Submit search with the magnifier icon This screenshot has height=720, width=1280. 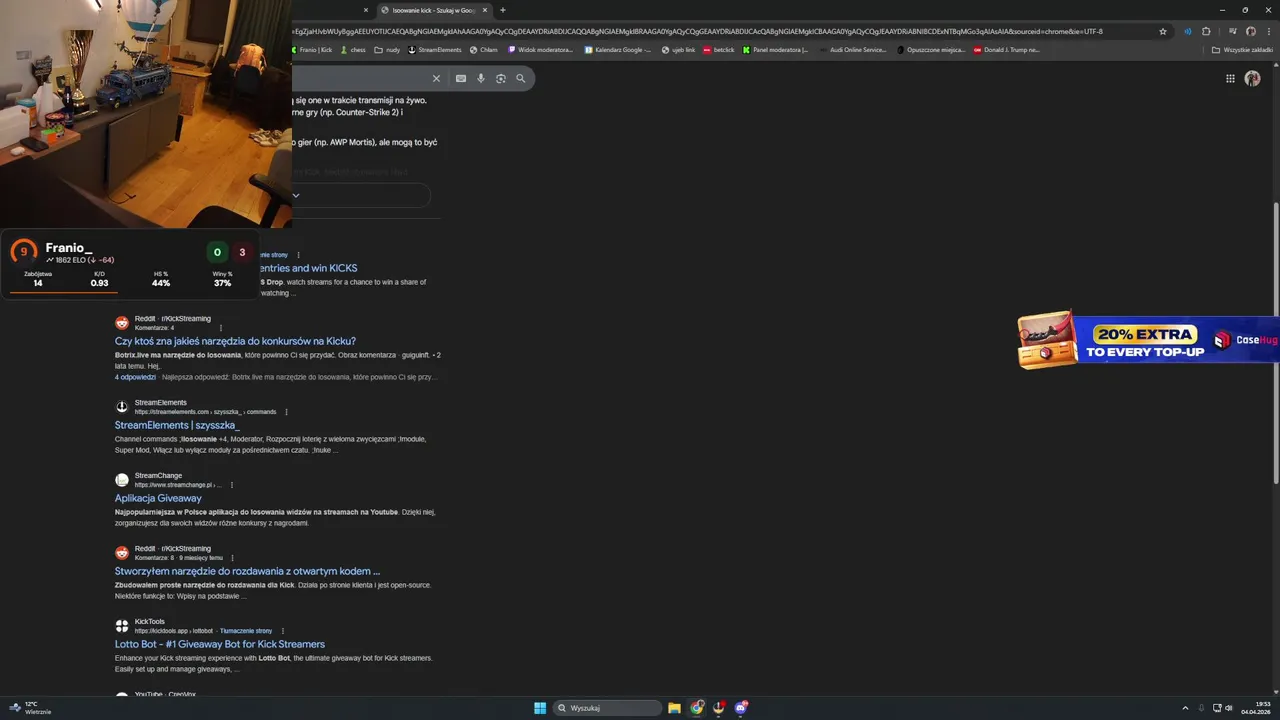tap(520, 78)
